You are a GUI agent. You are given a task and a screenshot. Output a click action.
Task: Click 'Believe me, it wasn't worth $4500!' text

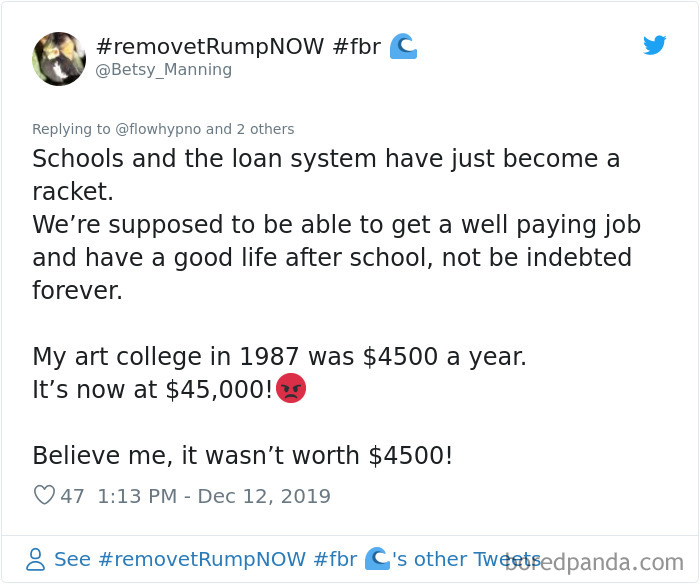242,455
